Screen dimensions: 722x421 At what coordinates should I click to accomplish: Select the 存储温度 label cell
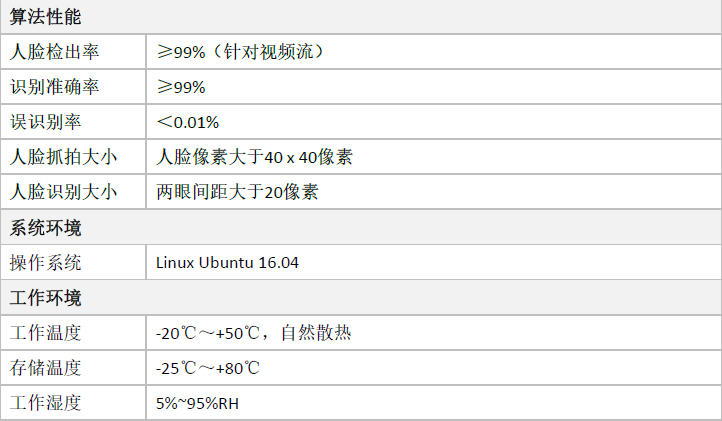73,368
